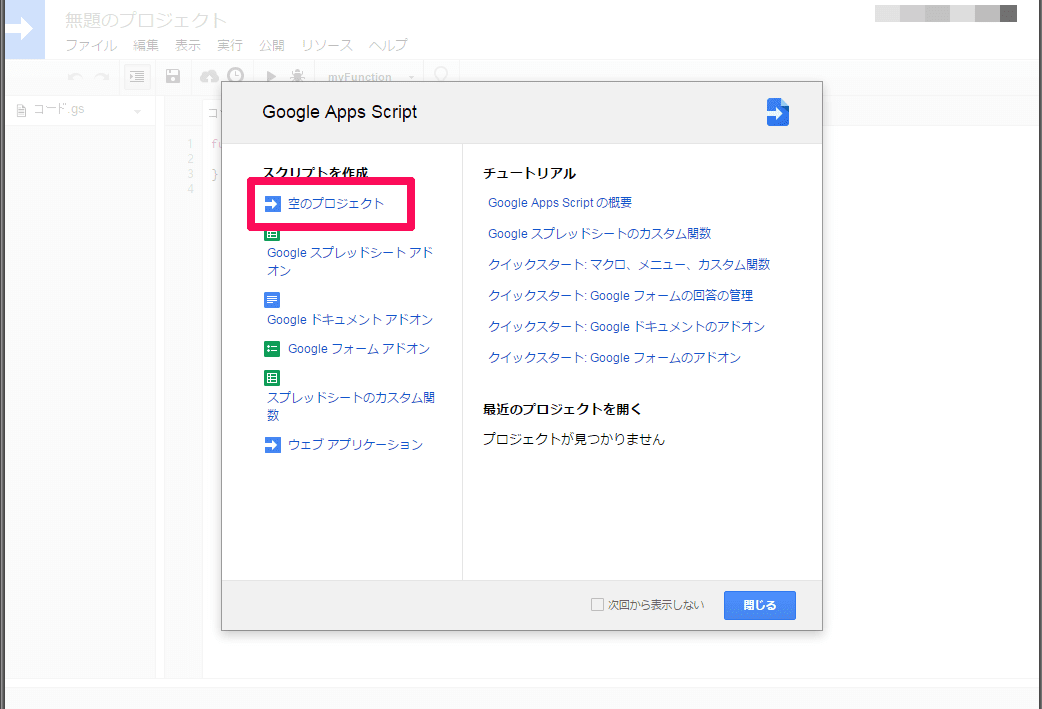This screenshot has width=1042, height=709.
Task: Click the debug bug icon
Action: (x=297, y=76)
